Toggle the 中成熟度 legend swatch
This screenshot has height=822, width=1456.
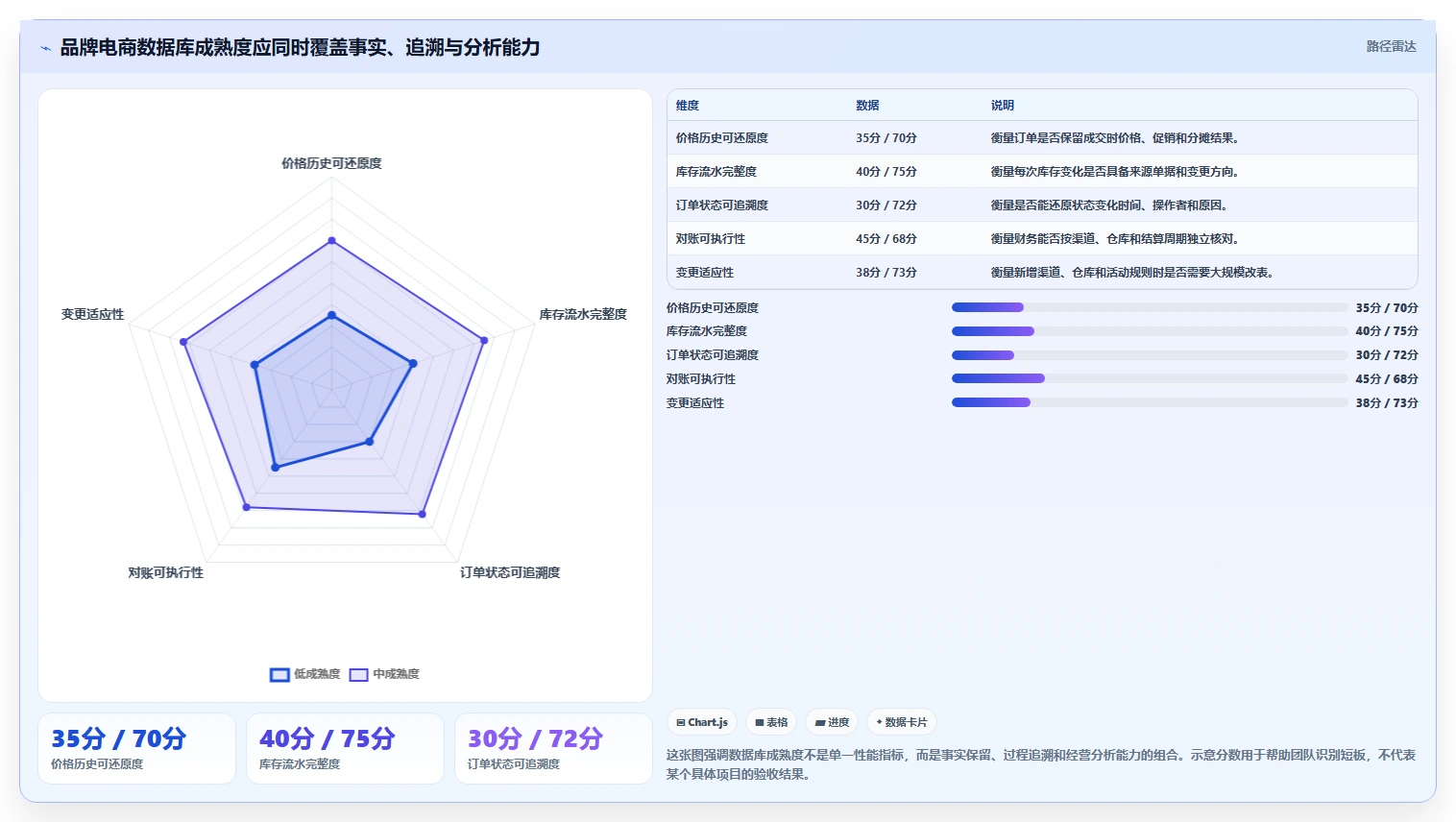(359, 675)
